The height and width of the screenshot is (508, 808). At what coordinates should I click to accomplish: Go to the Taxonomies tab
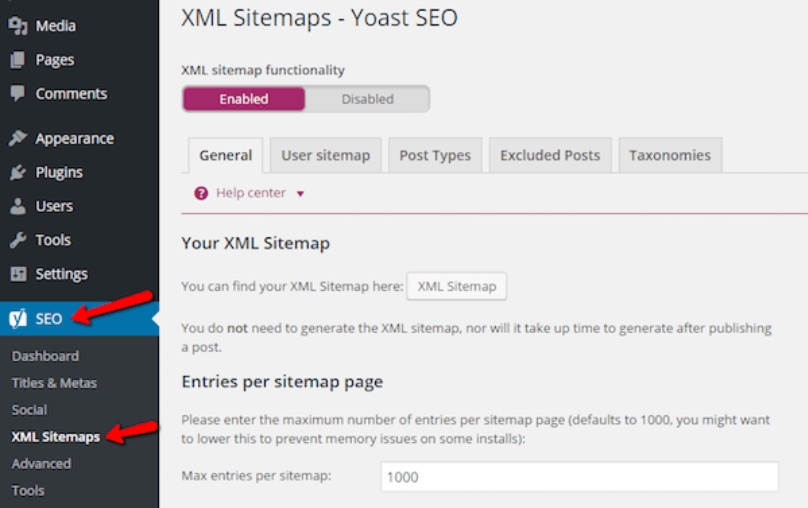(670, 155)
